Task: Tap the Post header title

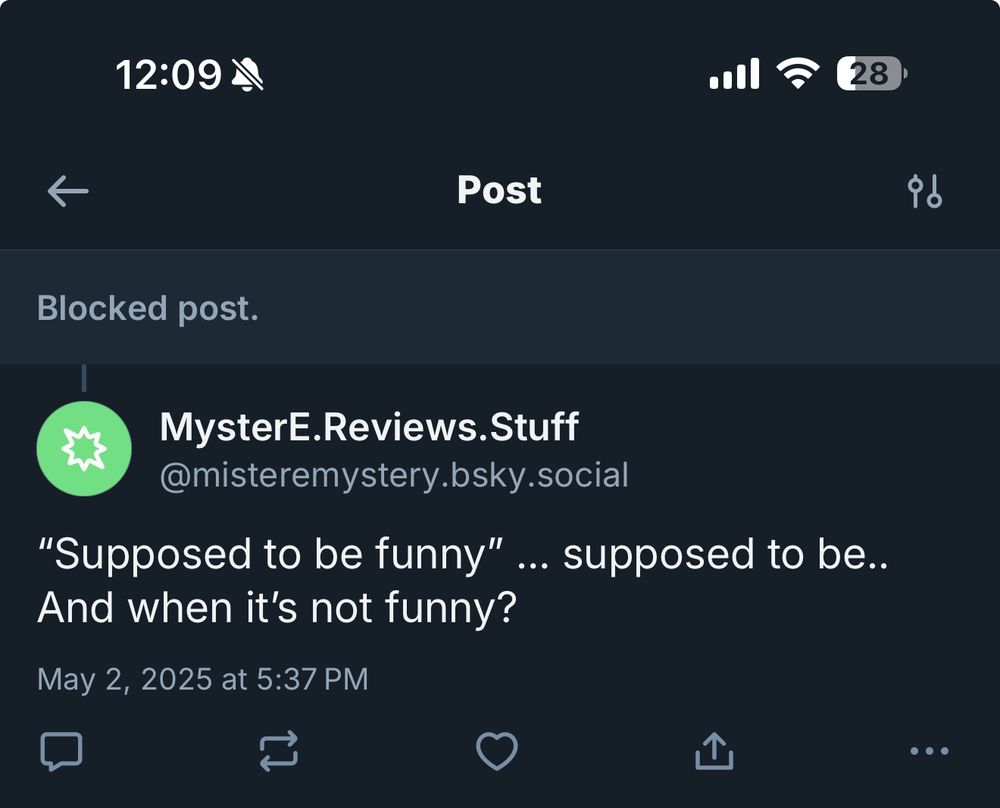Action: 499,190
